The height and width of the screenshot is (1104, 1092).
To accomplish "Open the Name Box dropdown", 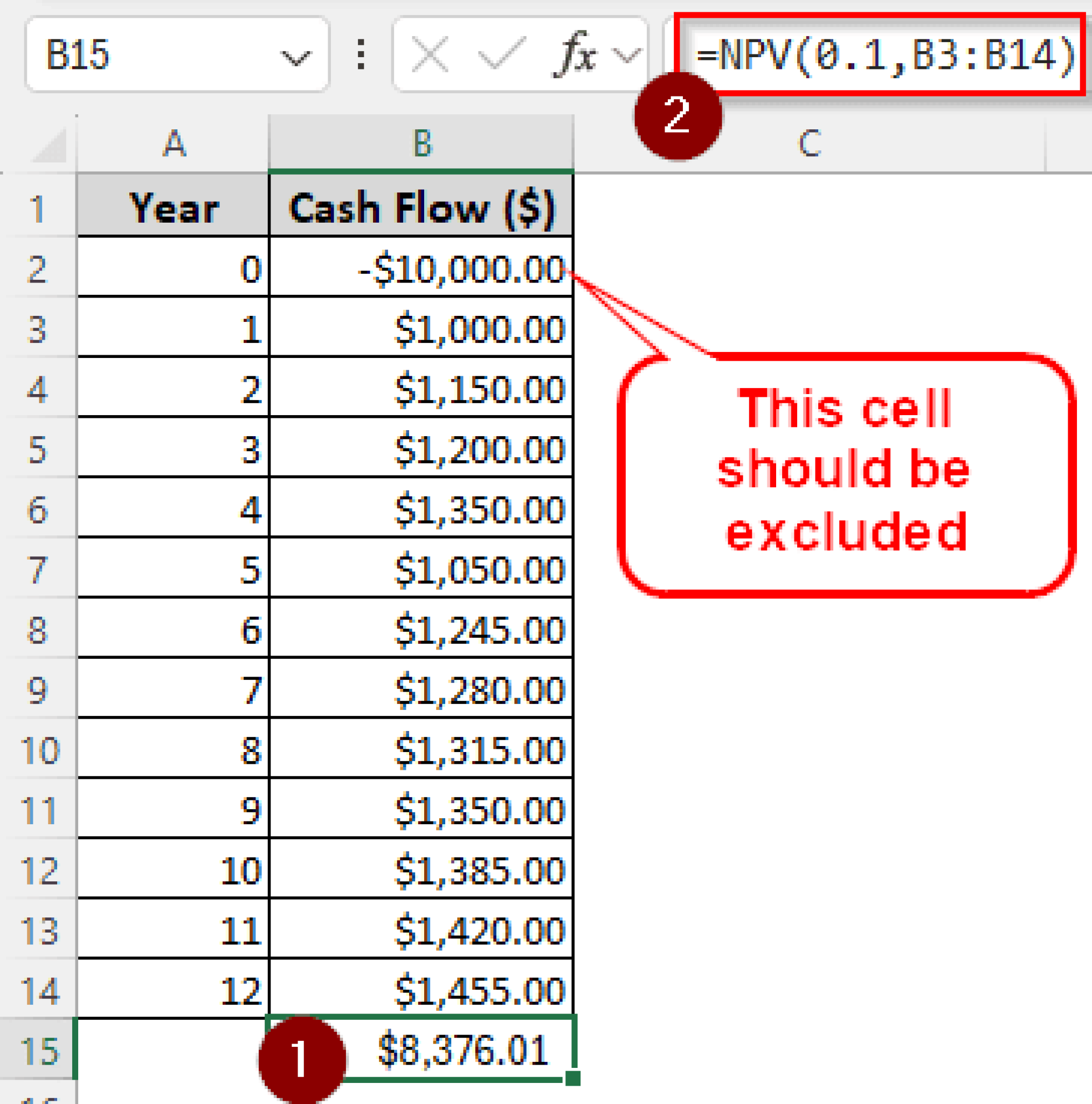I will [296, 57].
